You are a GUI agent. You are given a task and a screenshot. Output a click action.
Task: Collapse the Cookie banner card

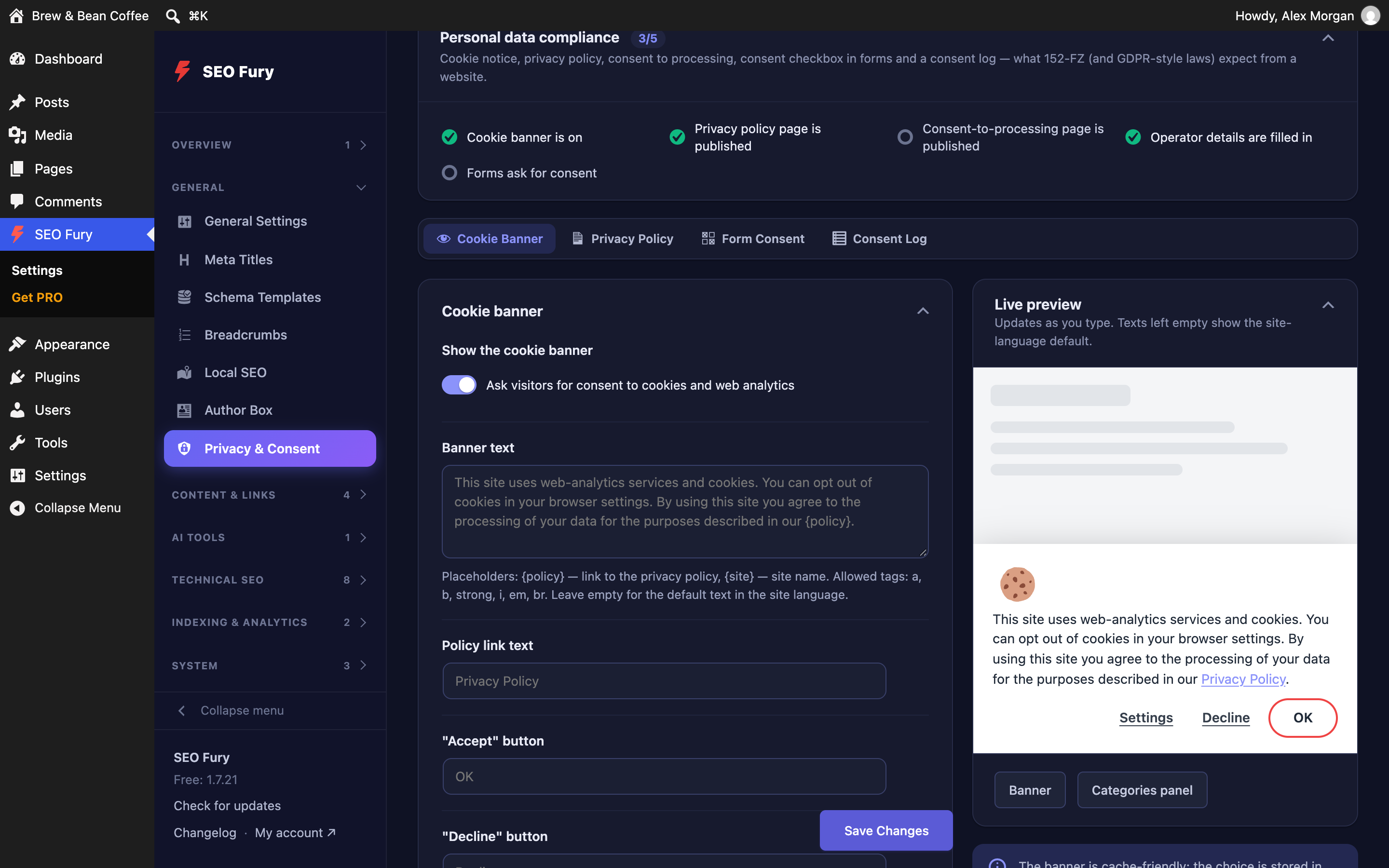point(922,311)
